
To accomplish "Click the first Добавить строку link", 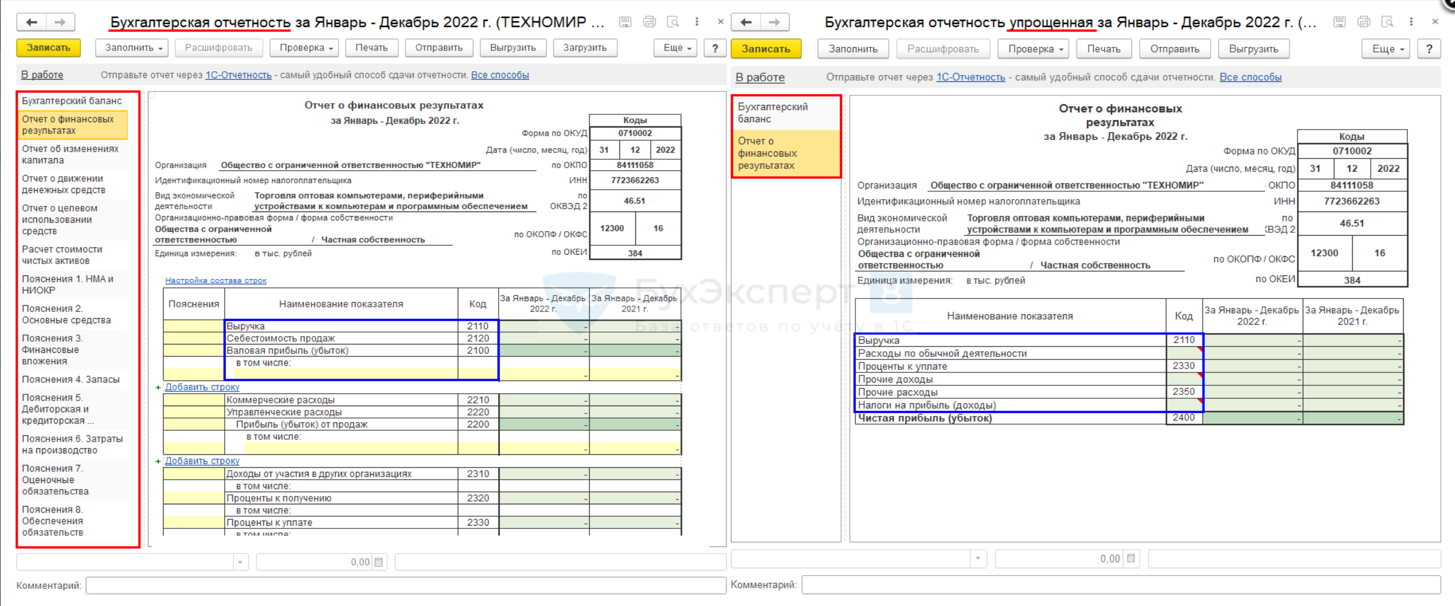I will [202, 387].
